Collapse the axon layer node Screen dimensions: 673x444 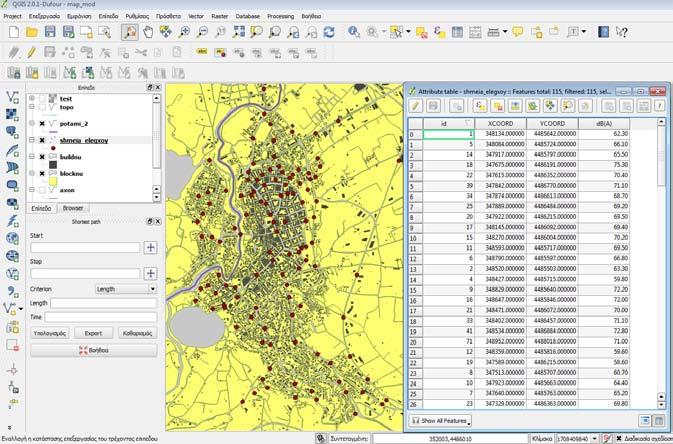click(x=32, y=190)
